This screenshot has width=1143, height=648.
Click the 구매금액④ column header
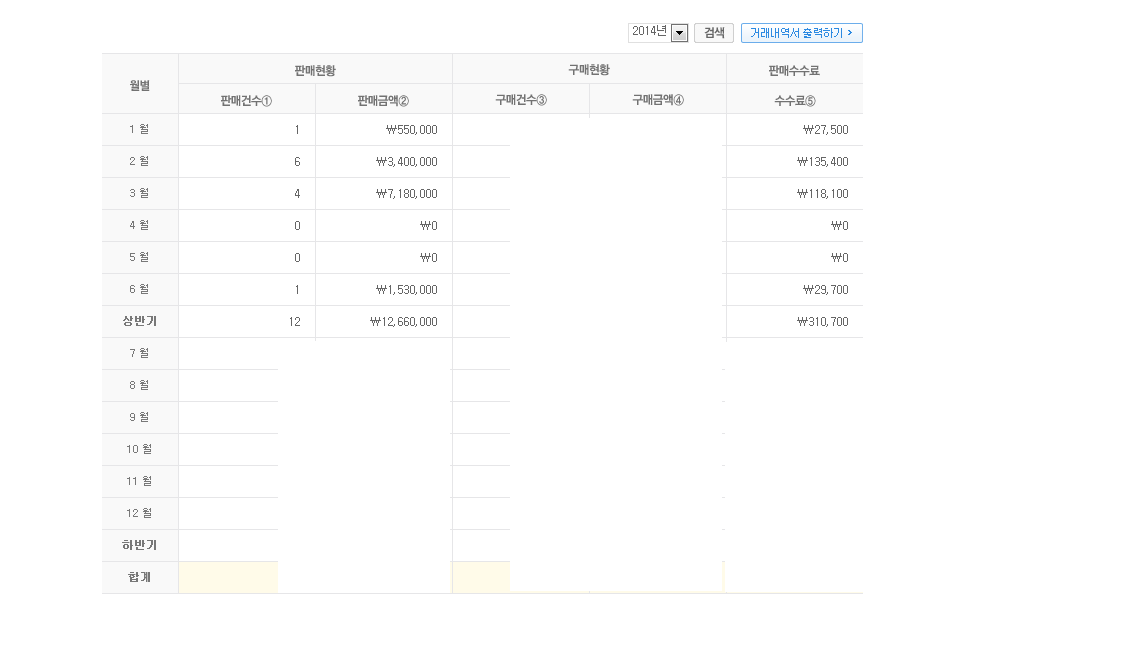(658, 100)
